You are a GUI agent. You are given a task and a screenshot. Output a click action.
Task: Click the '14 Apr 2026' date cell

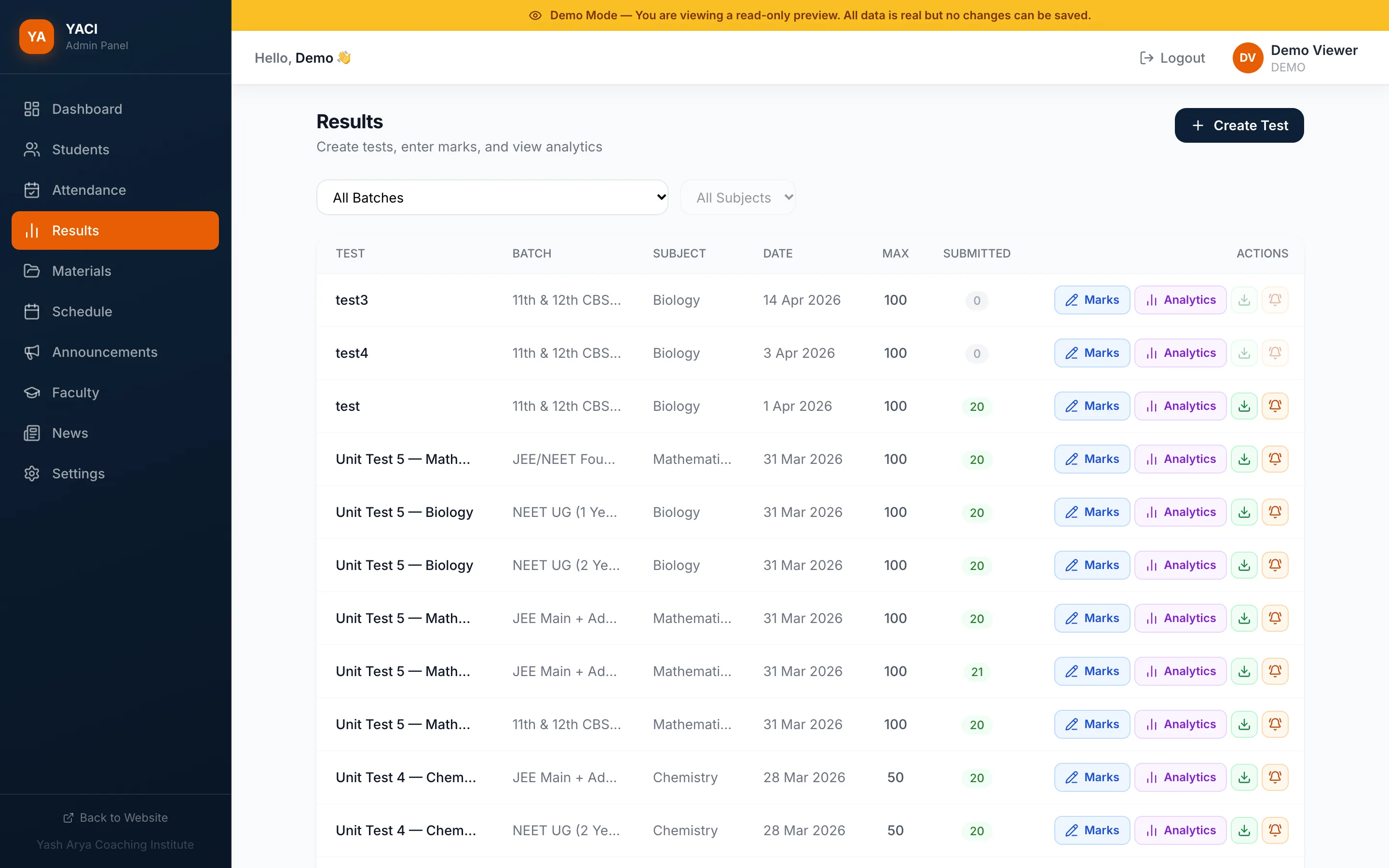pos(801,299)
